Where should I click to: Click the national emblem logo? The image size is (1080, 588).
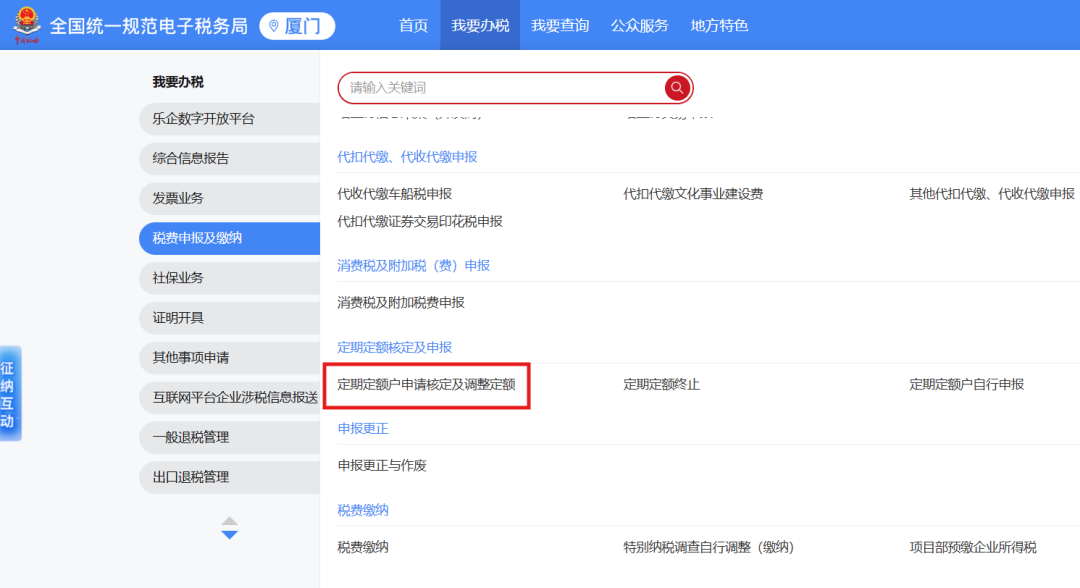tap(27, 25)
